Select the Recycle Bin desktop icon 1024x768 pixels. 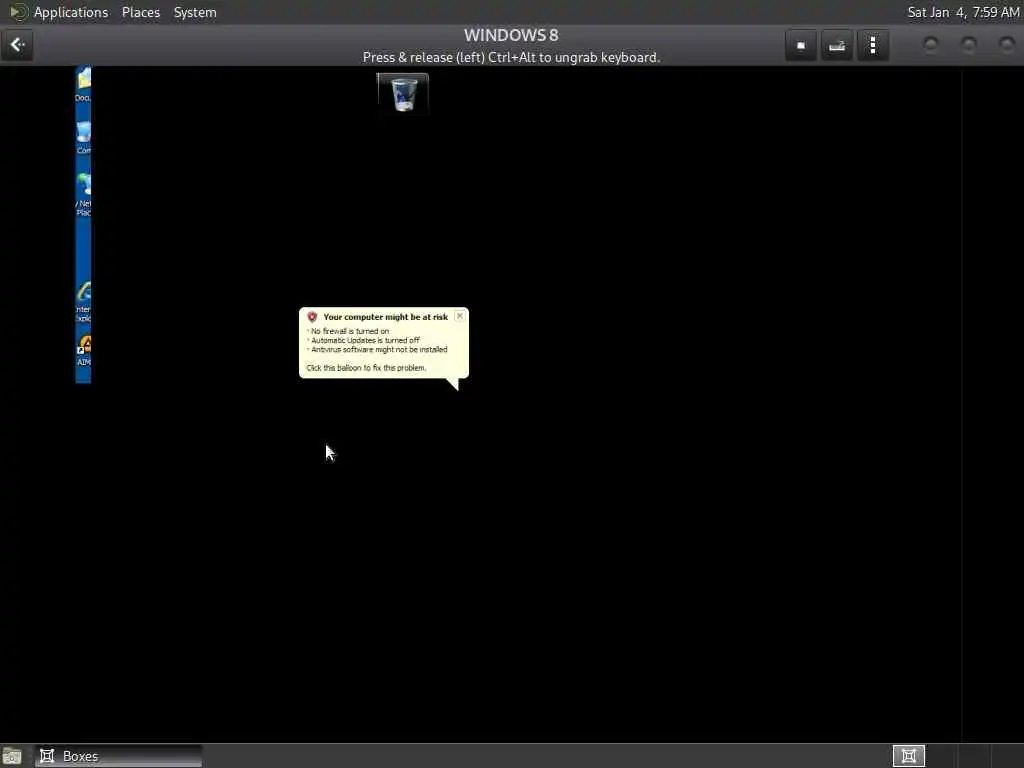pyautogui.click(x=403, y=93)
